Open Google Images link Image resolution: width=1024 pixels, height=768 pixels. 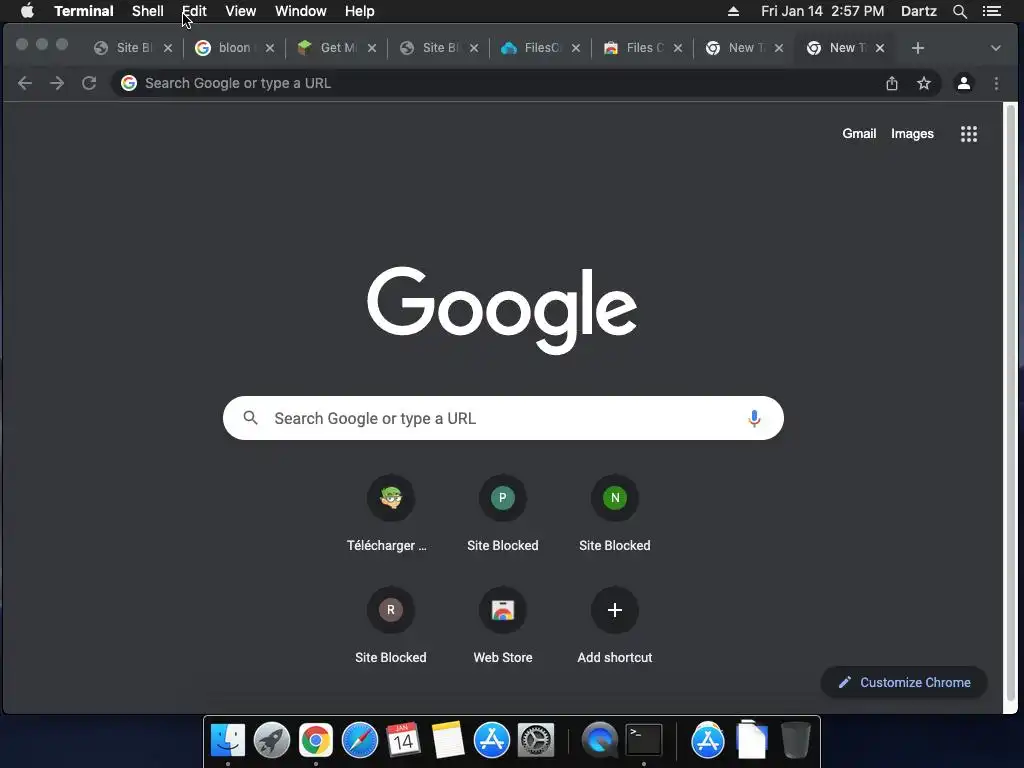coord(912,133)
